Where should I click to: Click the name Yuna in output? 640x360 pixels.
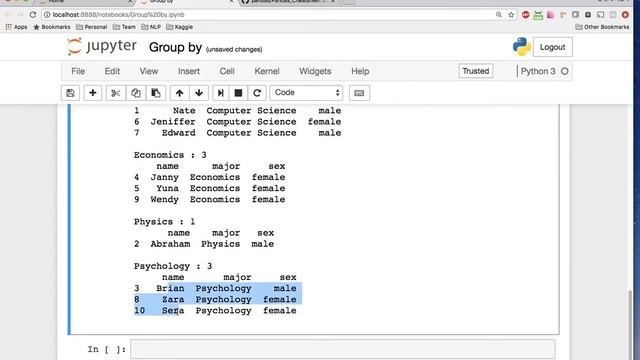click(167, 189)
